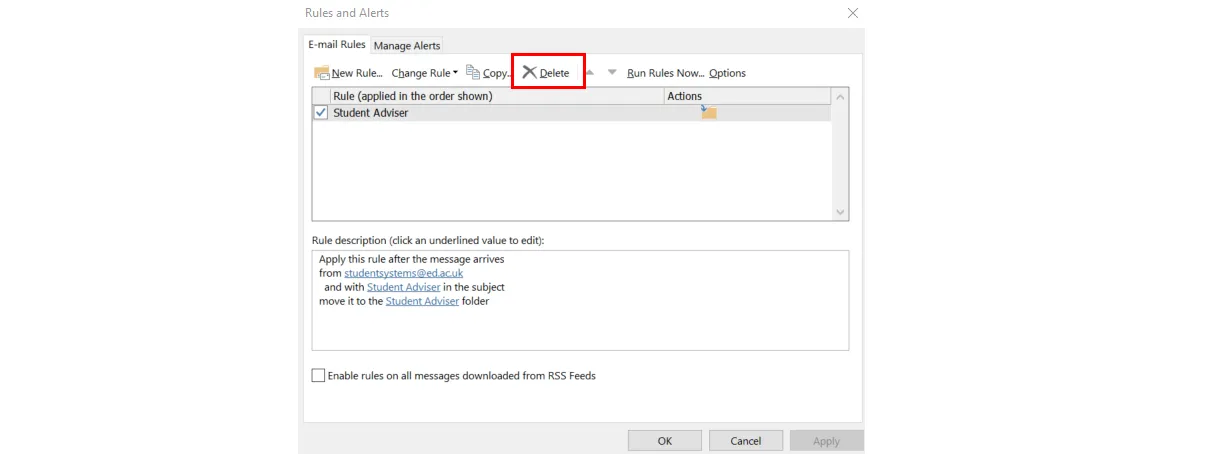Click the Apply button
1210x454 pixels.
tap(826, 441)
